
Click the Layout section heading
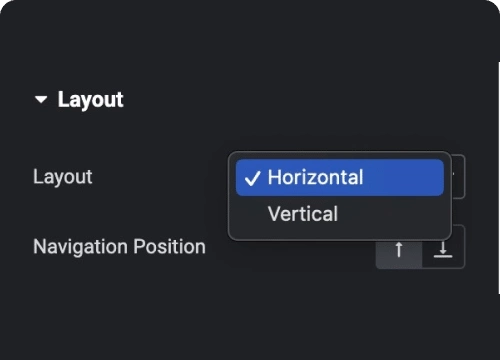click(x=90, y=99)
